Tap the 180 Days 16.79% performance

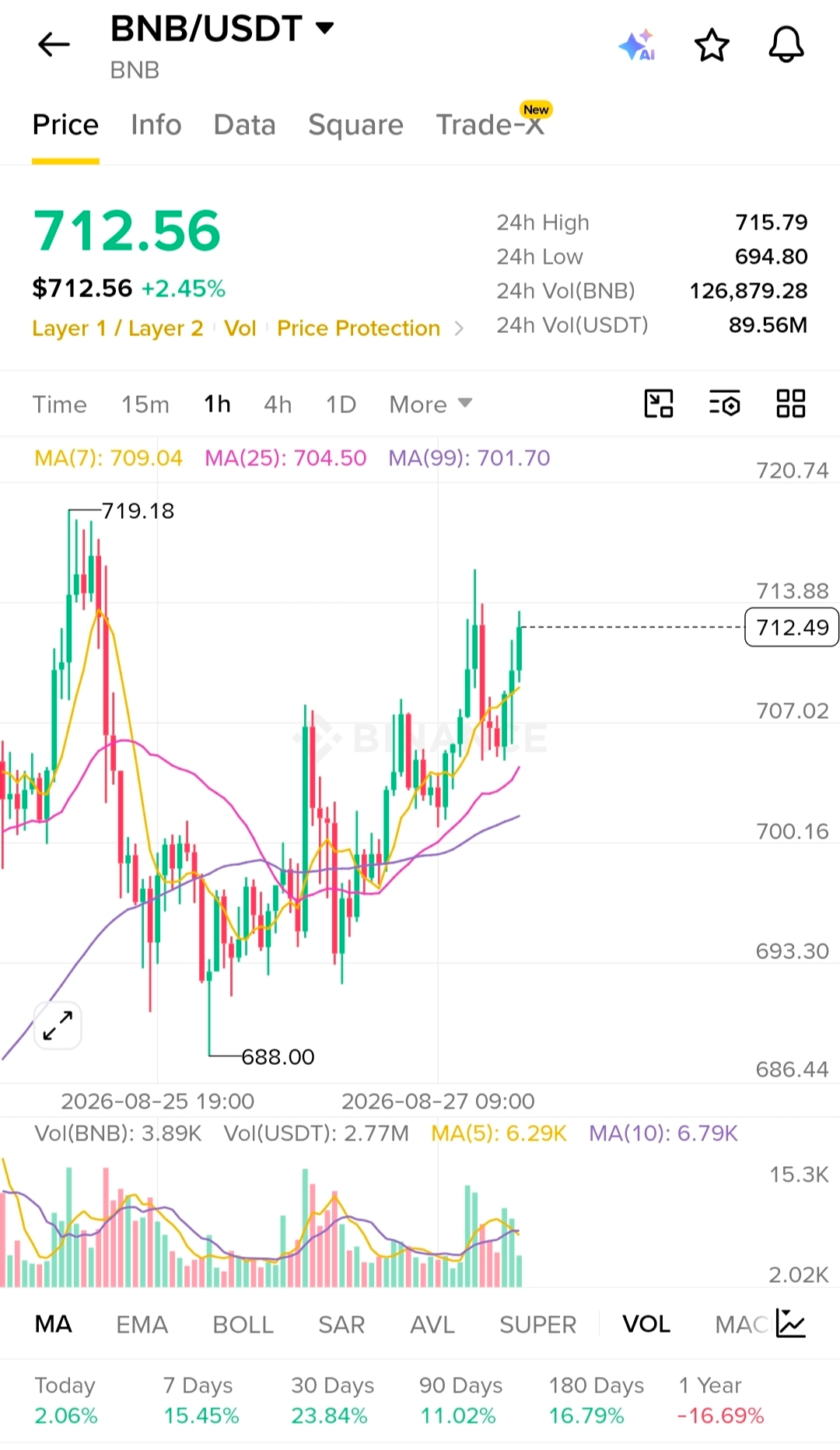[596, 1400]
